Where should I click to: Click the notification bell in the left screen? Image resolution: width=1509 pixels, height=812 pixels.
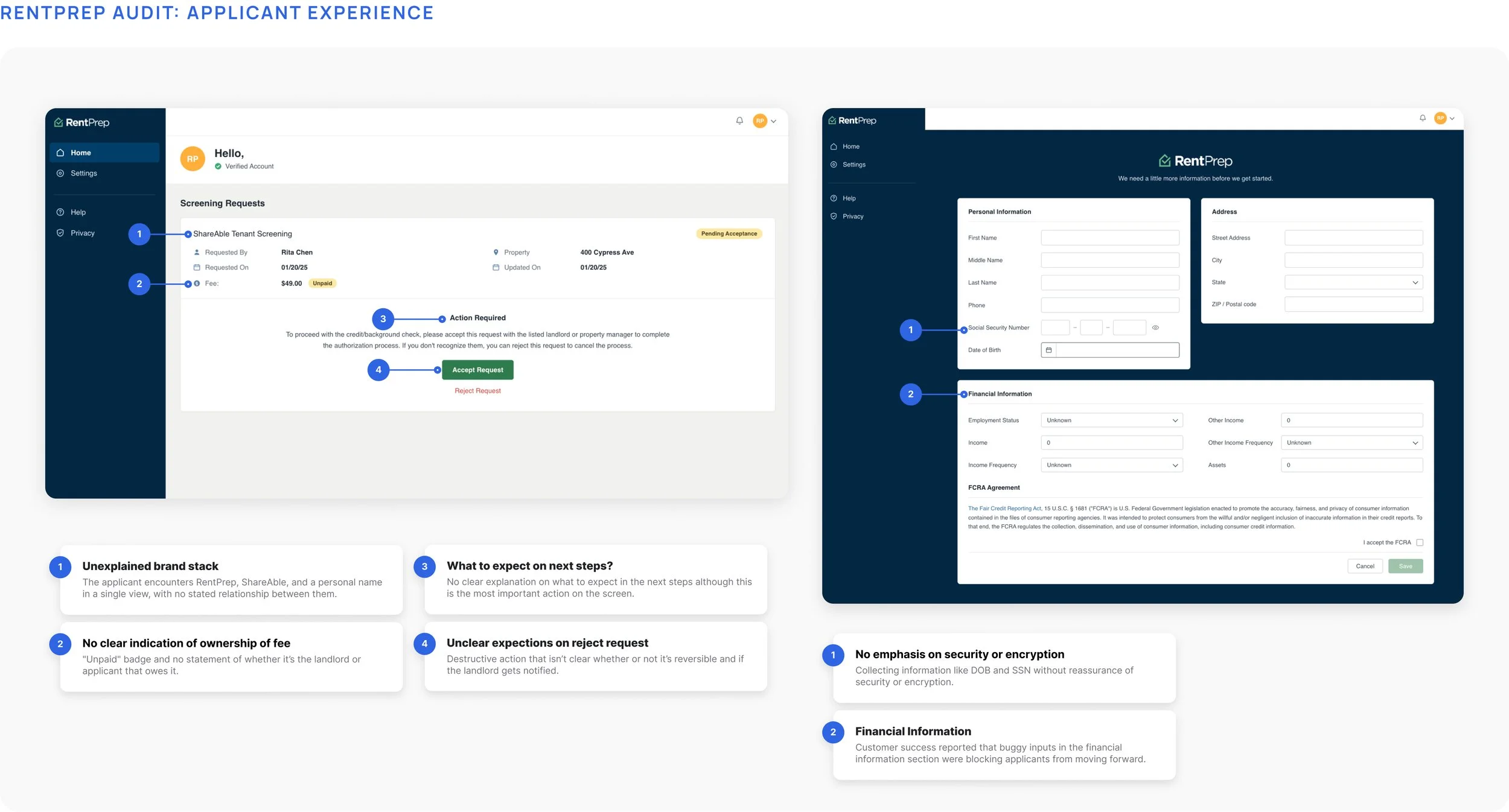coord(739,121)
